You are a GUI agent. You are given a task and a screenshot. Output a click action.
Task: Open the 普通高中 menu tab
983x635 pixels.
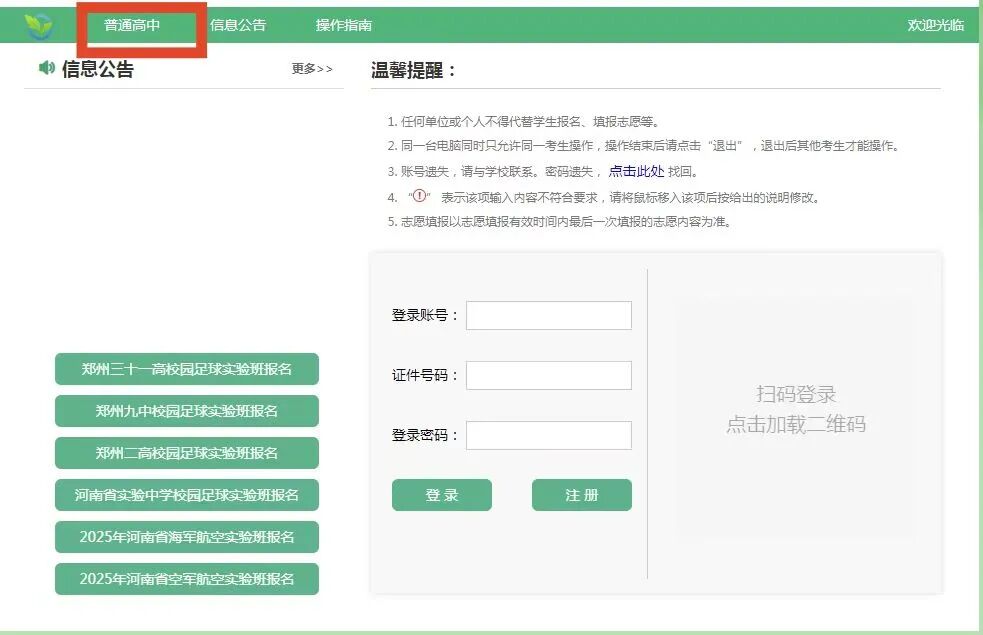pyautogui.click(x=132, y=25)
